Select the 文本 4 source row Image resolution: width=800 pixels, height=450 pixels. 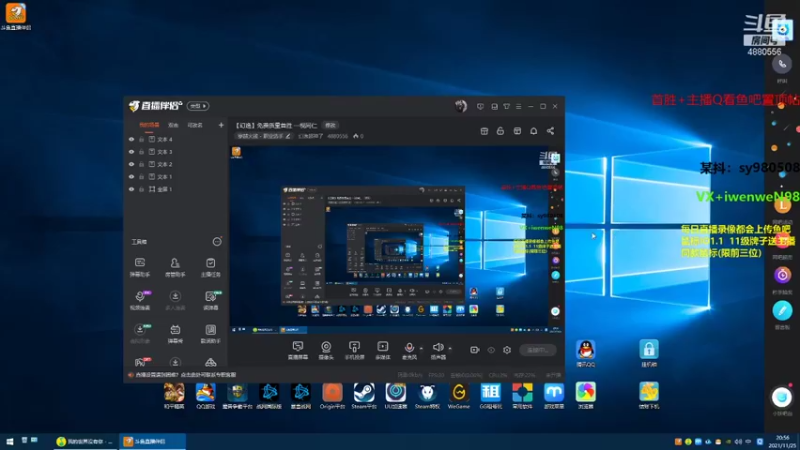click(175, 139)
